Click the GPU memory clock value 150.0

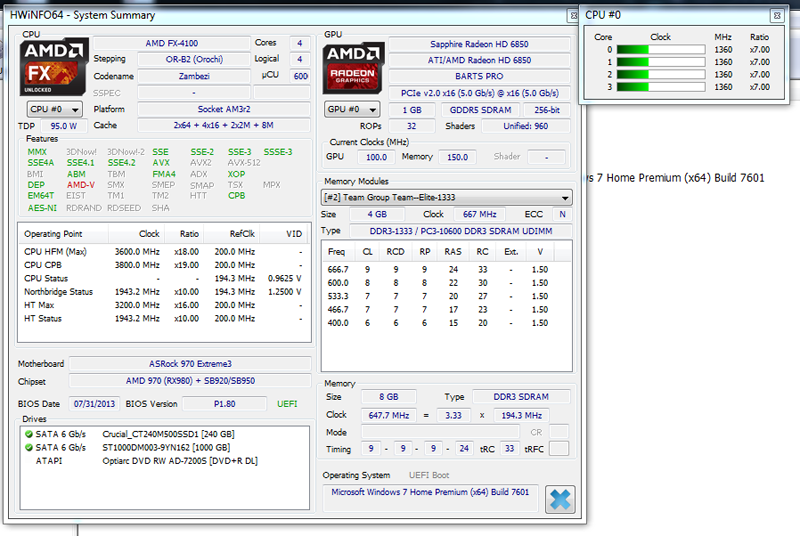[457, 157]
